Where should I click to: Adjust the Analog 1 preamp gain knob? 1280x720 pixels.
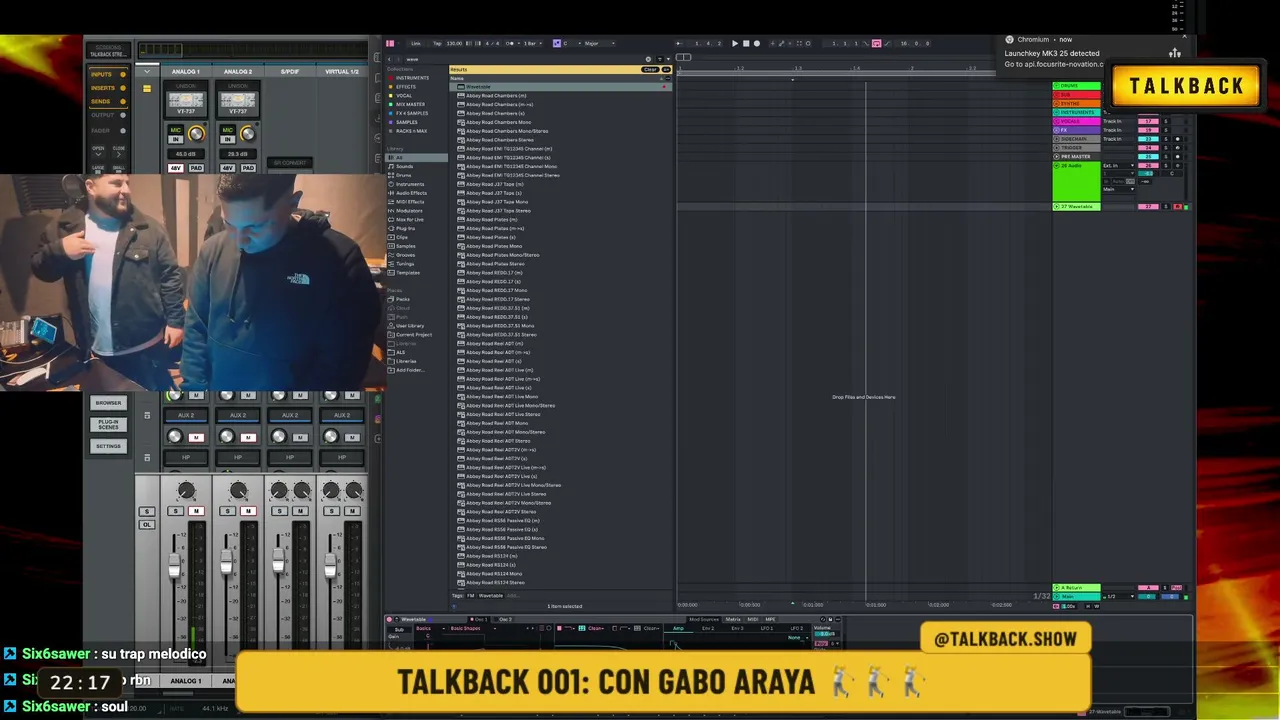coord(196,134)
